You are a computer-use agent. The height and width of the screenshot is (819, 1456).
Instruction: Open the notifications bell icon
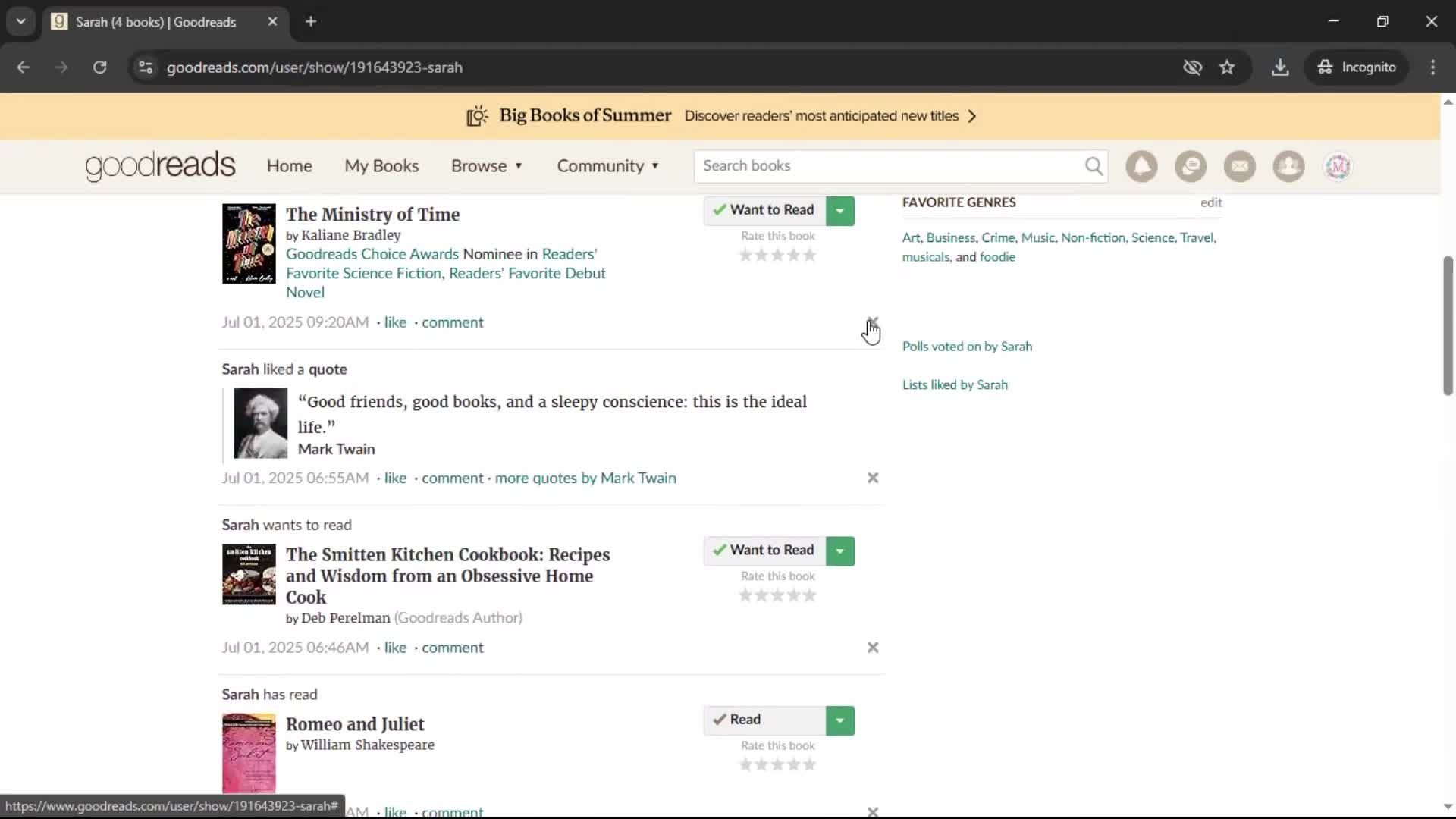point(1141,166)
